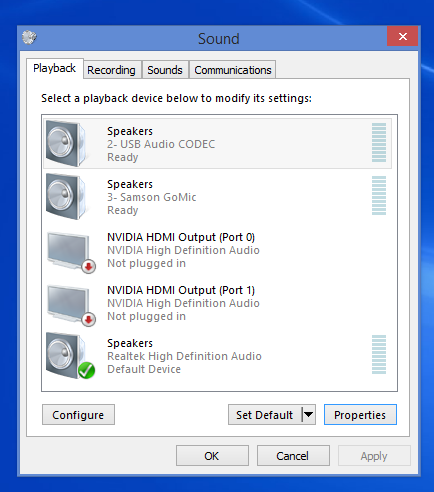Open the Sounds tab
Screen dimensions: 434x492
(x=165, y=70)
